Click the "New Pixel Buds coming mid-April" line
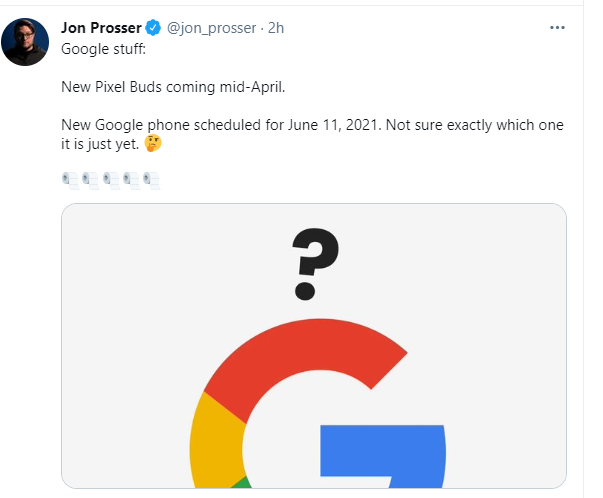The image size is (603, 498). coord(173,86)
